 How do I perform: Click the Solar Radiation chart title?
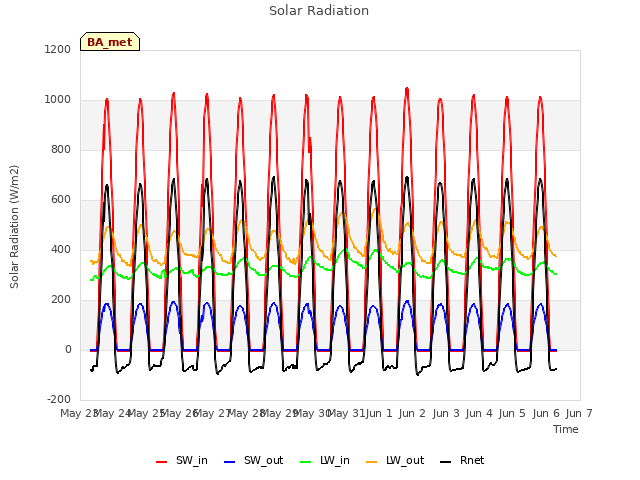pyautogui.click(x=319, y=11)
